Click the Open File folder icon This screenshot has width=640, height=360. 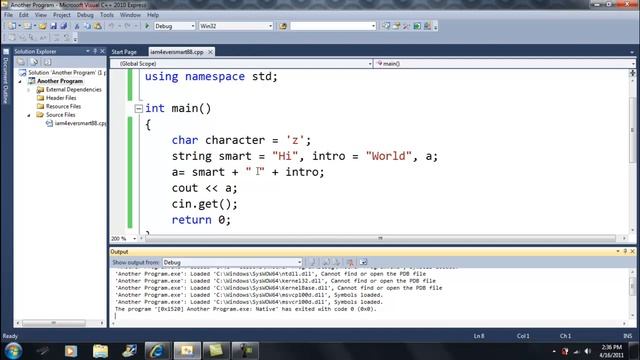click(42, 26)
